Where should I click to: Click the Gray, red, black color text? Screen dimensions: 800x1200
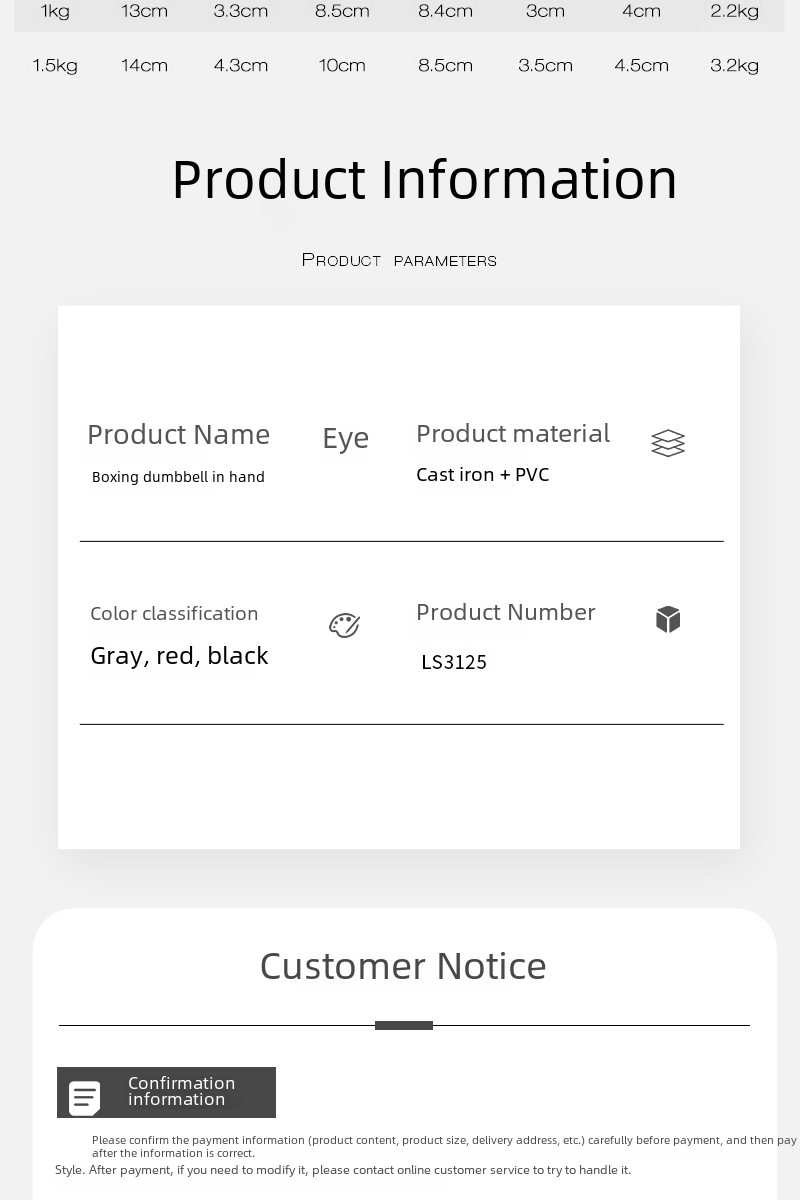click(x=179, y=656)
